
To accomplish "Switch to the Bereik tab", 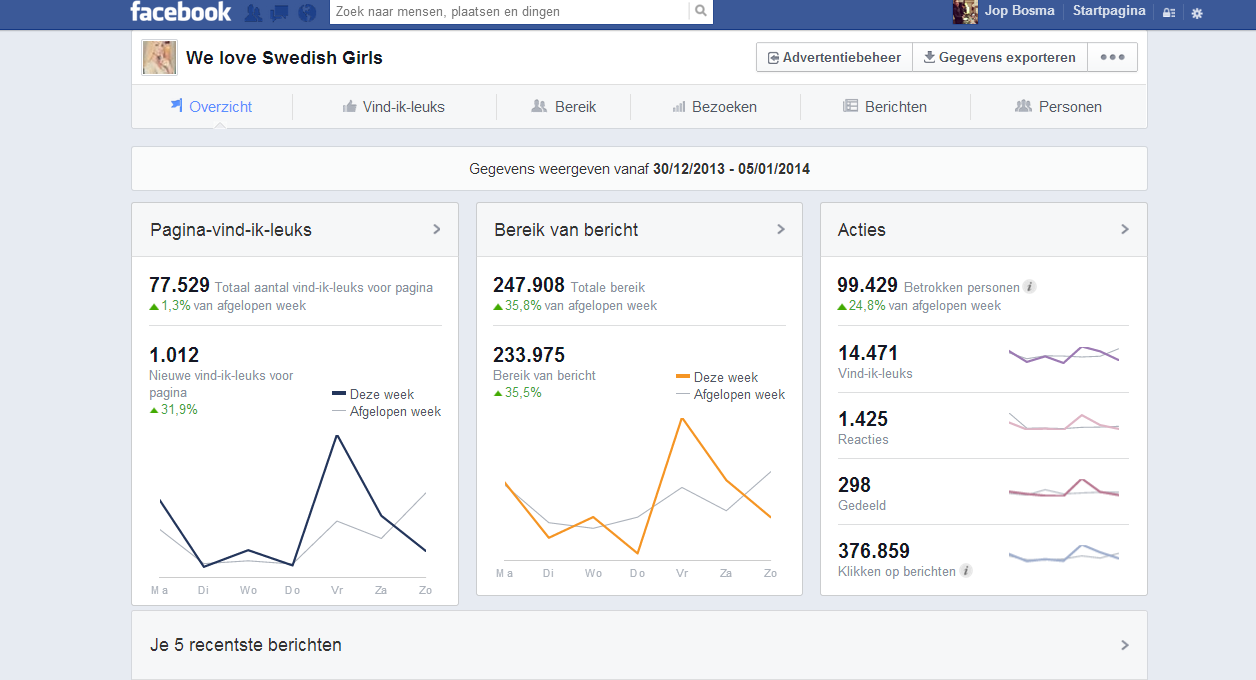I will coord(563,107).
